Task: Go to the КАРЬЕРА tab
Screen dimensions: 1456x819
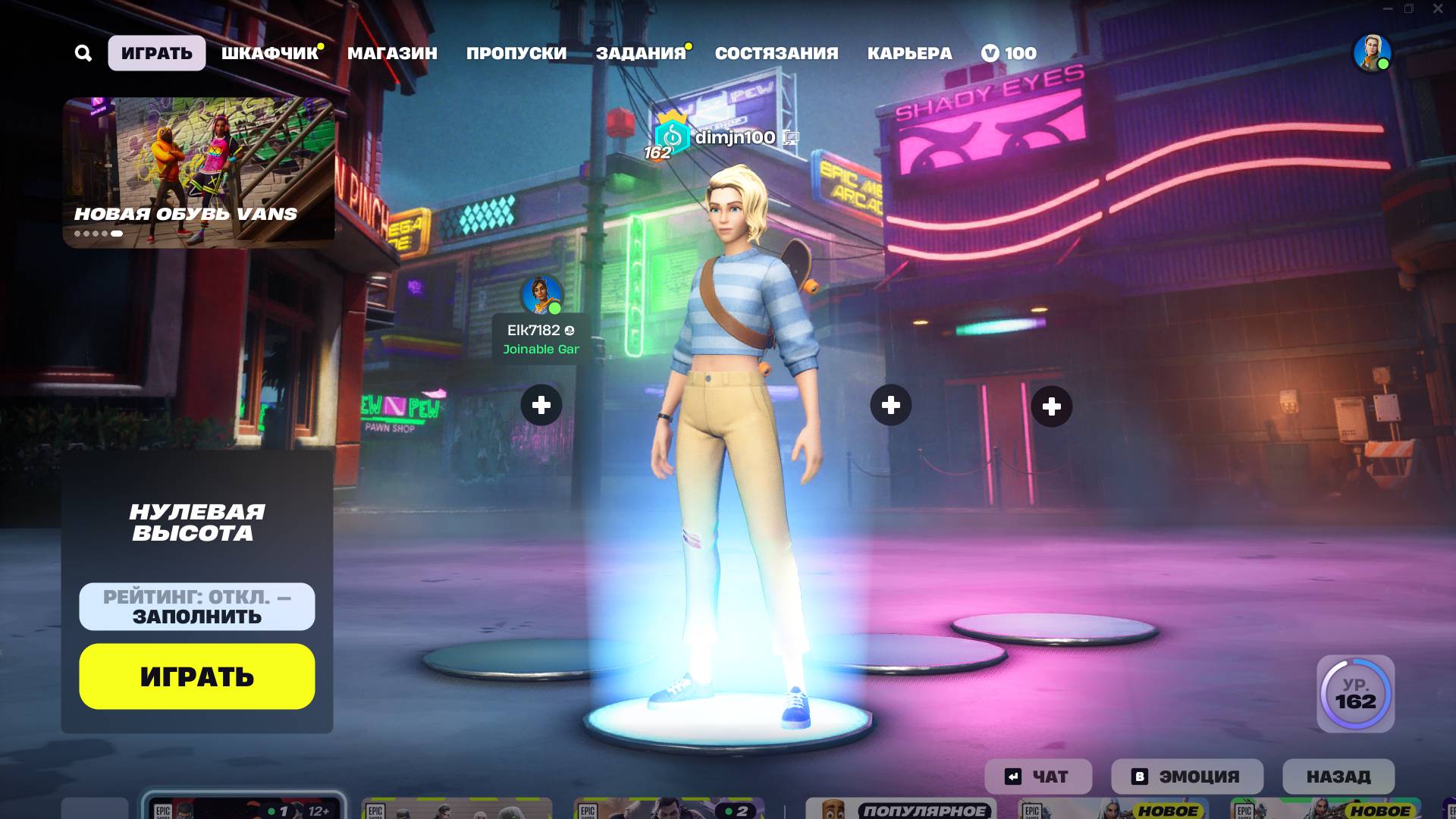Action: (x=909, y=53)
